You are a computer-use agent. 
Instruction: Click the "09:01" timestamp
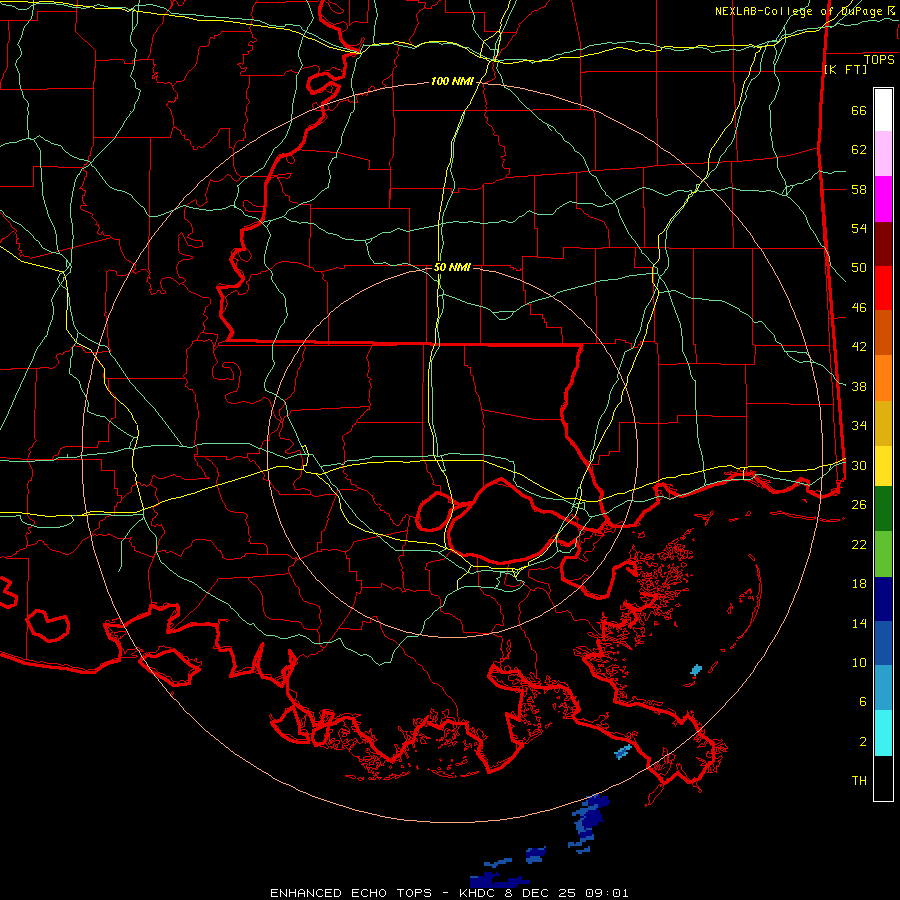pos(608,893)
